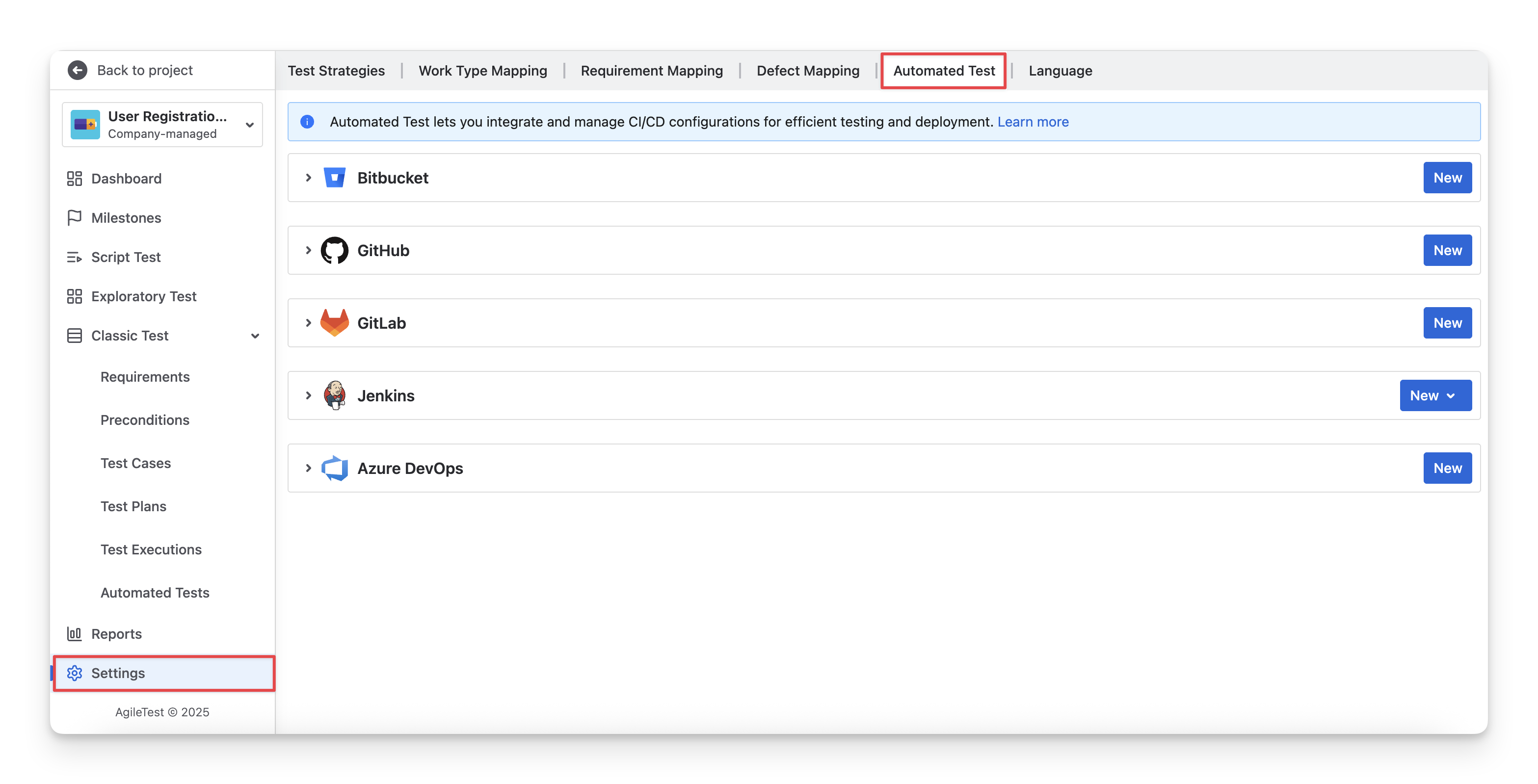
Task: Switch to the Defect Mapping tab
Action: [807, 71]
